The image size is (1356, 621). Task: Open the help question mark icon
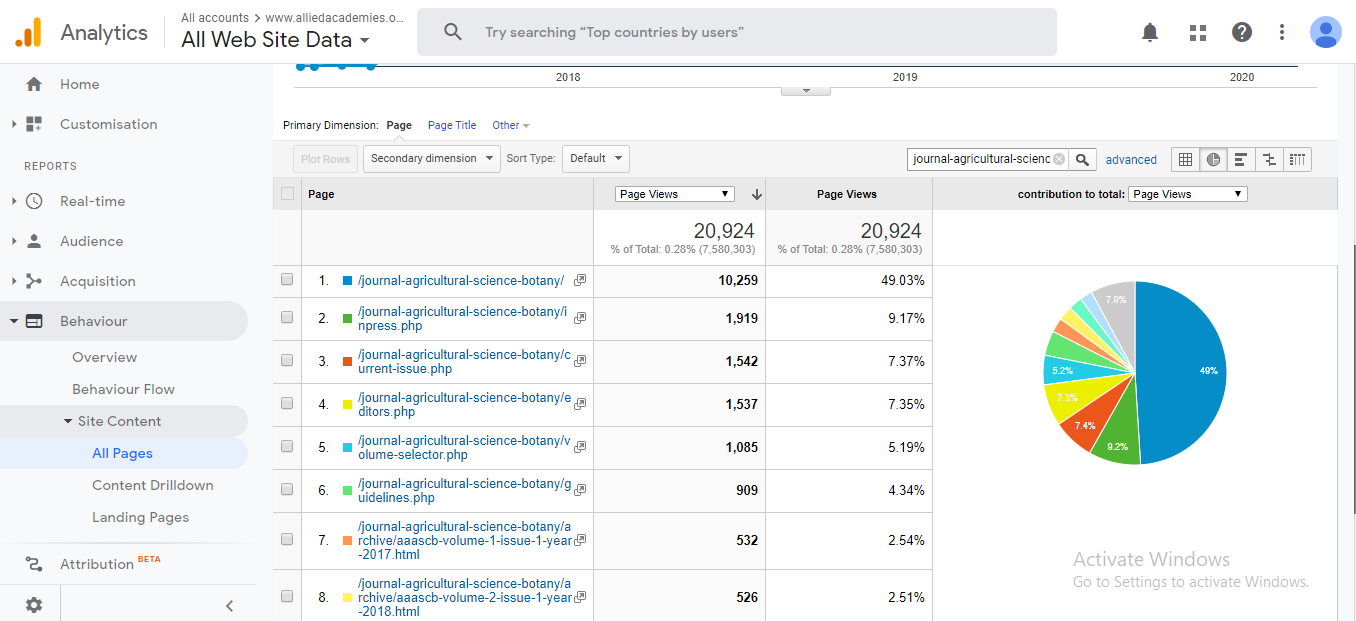coord(1242,32)
